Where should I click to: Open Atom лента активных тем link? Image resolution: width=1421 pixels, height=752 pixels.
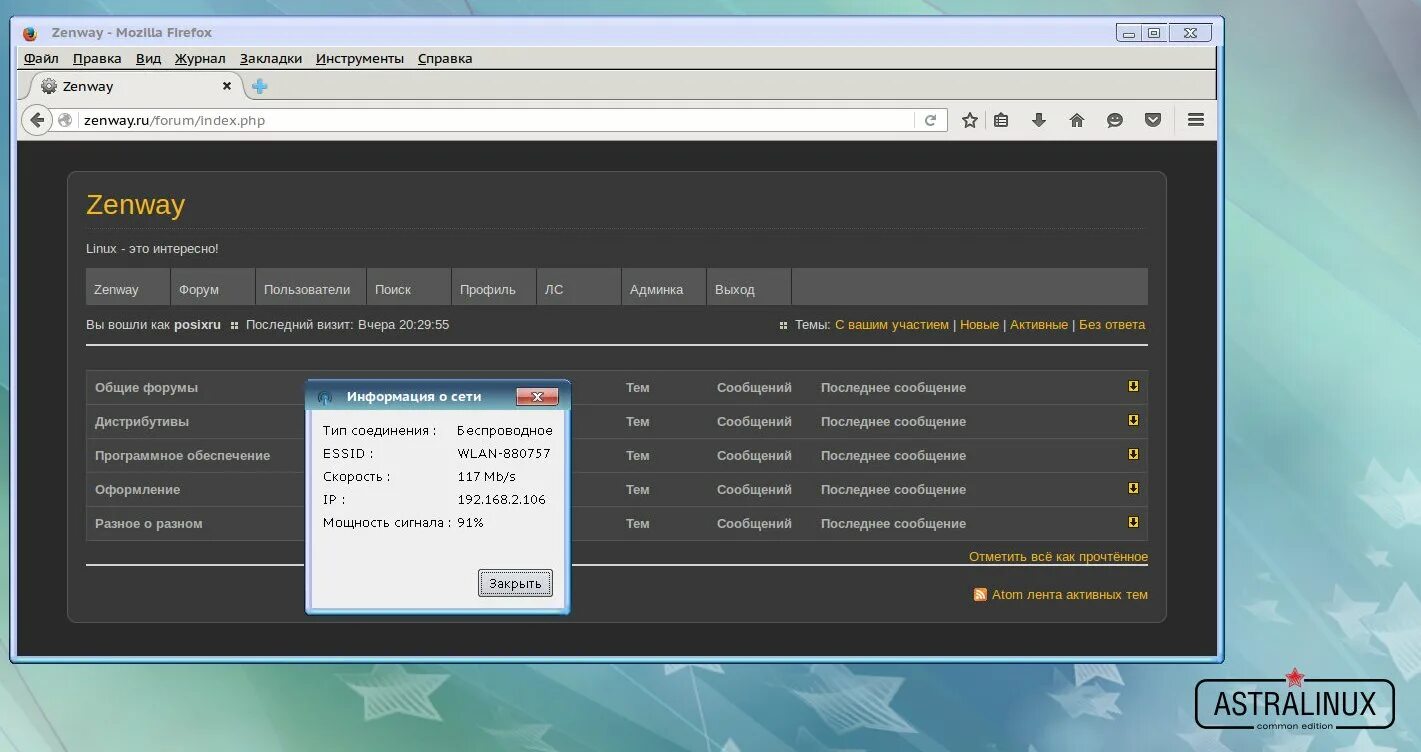click(1070, 595)
